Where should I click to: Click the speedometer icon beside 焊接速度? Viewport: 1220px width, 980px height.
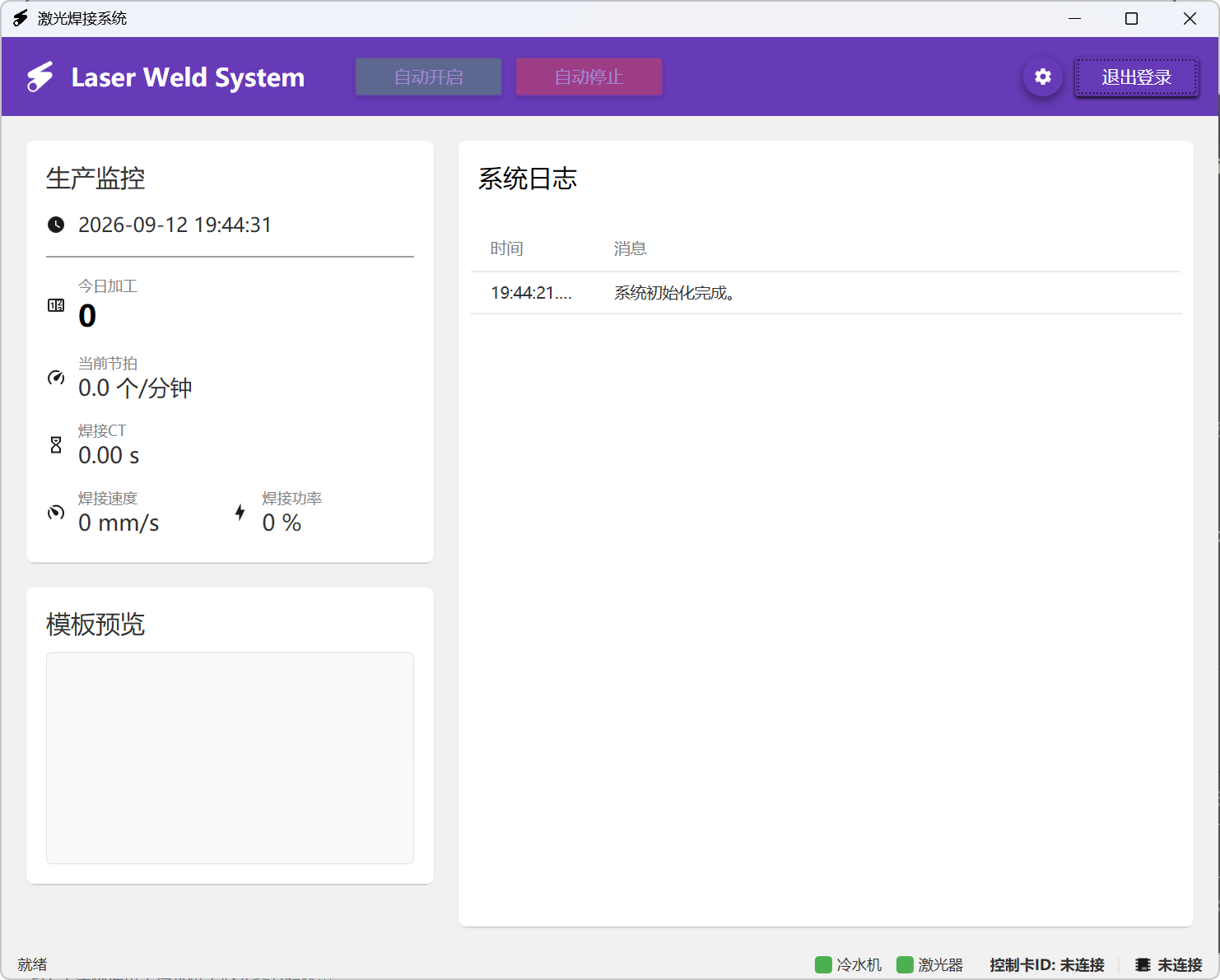pyautogui.click(x=56, y=513)
